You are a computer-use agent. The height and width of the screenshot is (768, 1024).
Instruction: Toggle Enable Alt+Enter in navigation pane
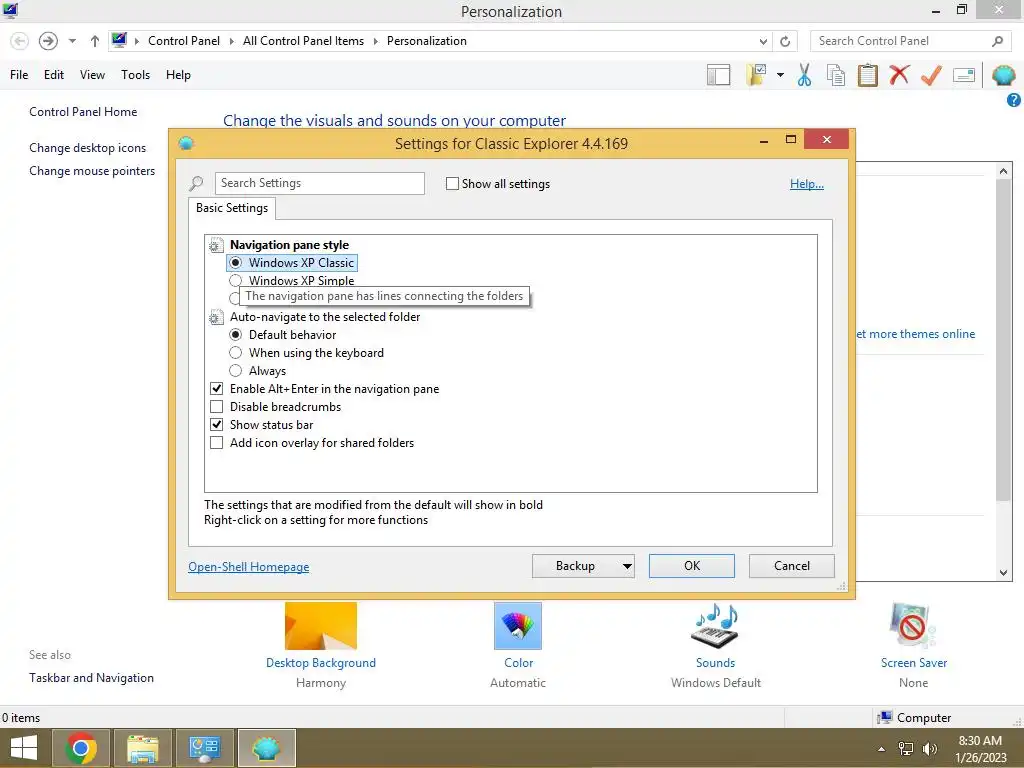point(216,389)
